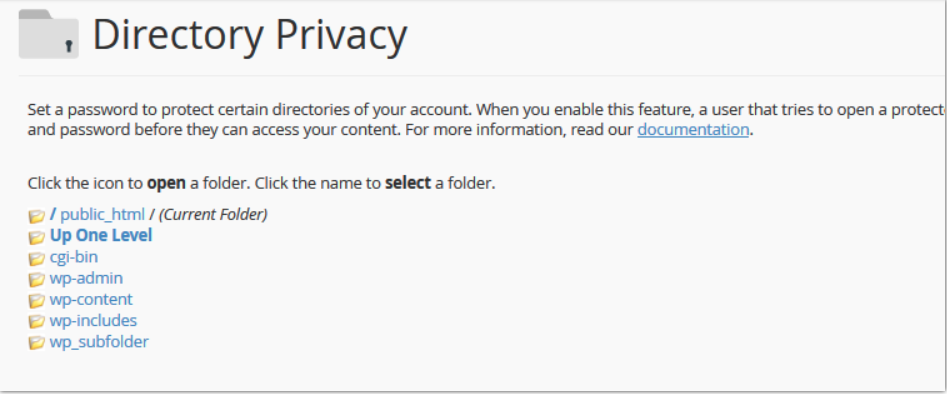Click the (Current Folder) label
The width and height of the screenshot is (947, 394).
pos(213,215)
